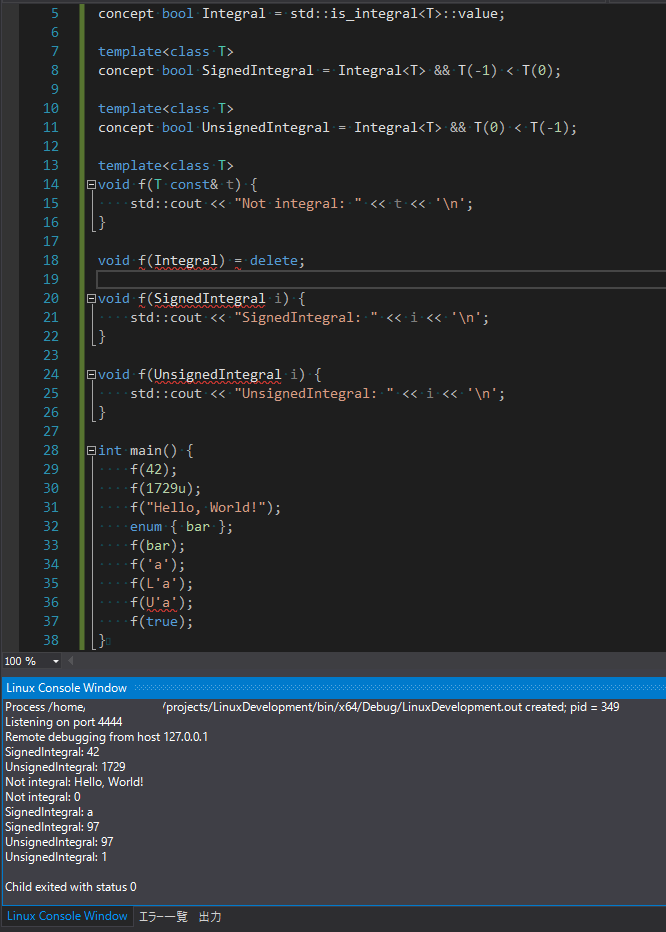Screen dimensions: 666x932
Task: Open the エラー一覧 tab
Action: 163,917
